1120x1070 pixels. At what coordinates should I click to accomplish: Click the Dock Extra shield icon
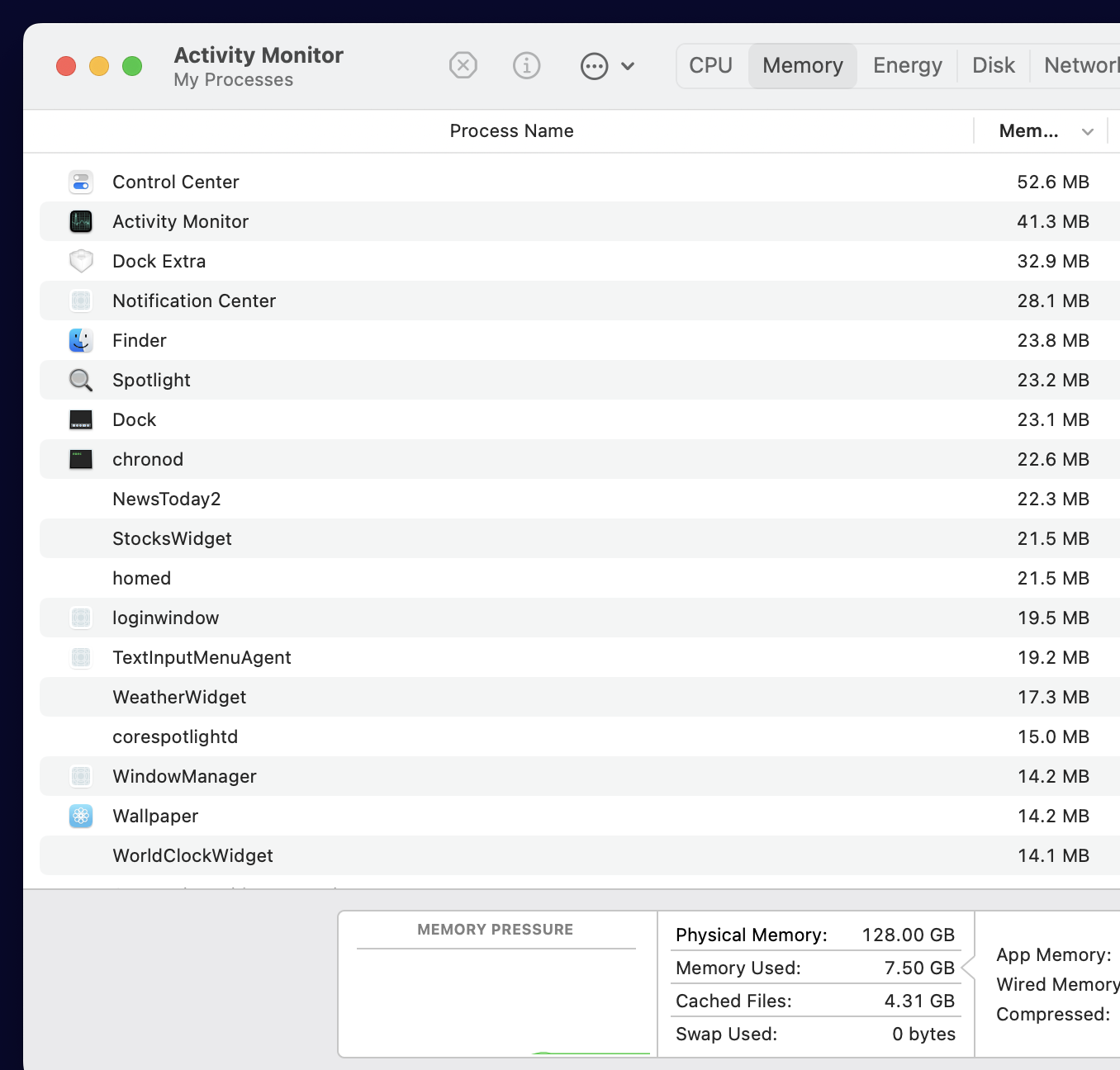[x=81, y=261]
